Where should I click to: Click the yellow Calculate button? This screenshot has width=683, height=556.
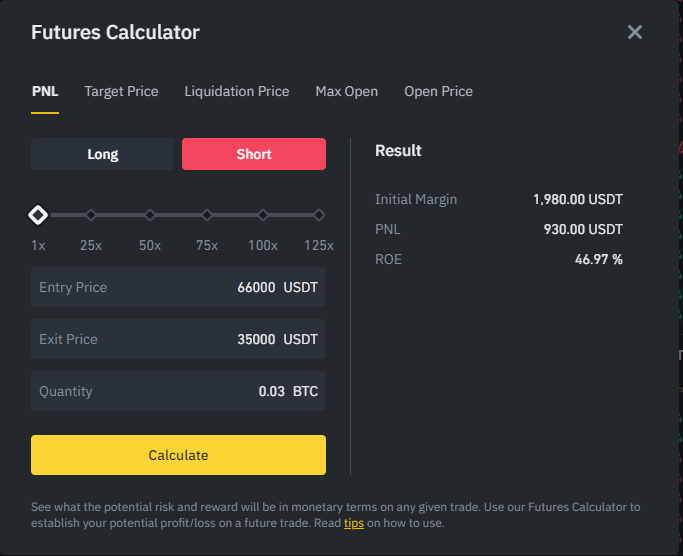click(x=178, y=455)
